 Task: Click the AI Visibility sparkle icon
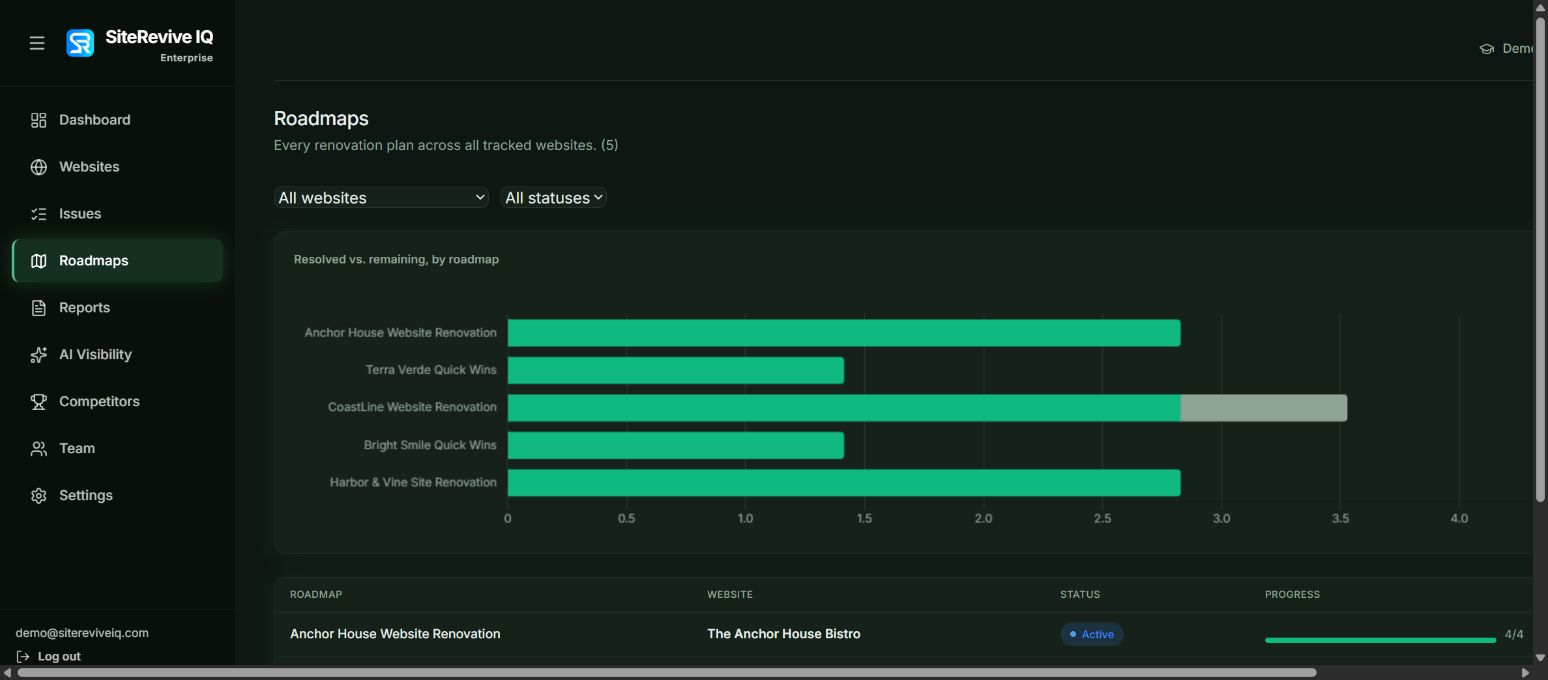pyautogui.click(x=39, y=355)
